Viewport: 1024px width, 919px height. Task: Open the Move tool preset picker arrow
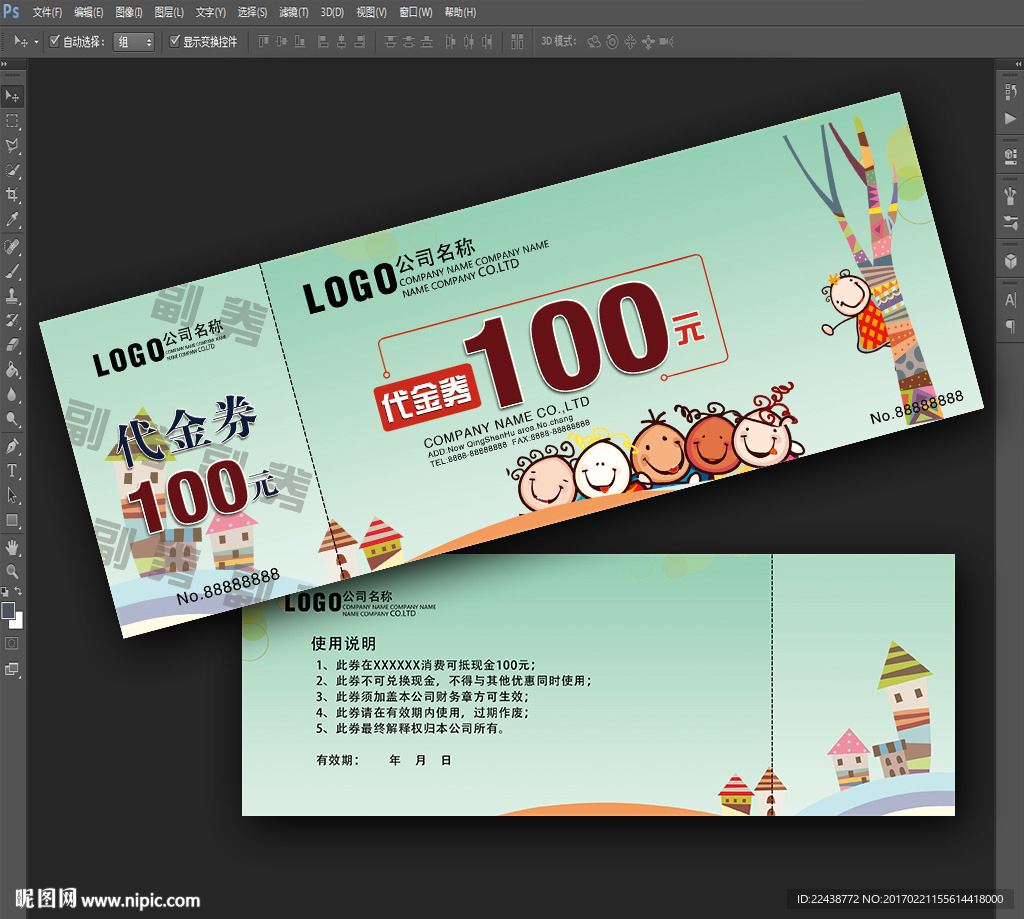[x=37, y=42]
